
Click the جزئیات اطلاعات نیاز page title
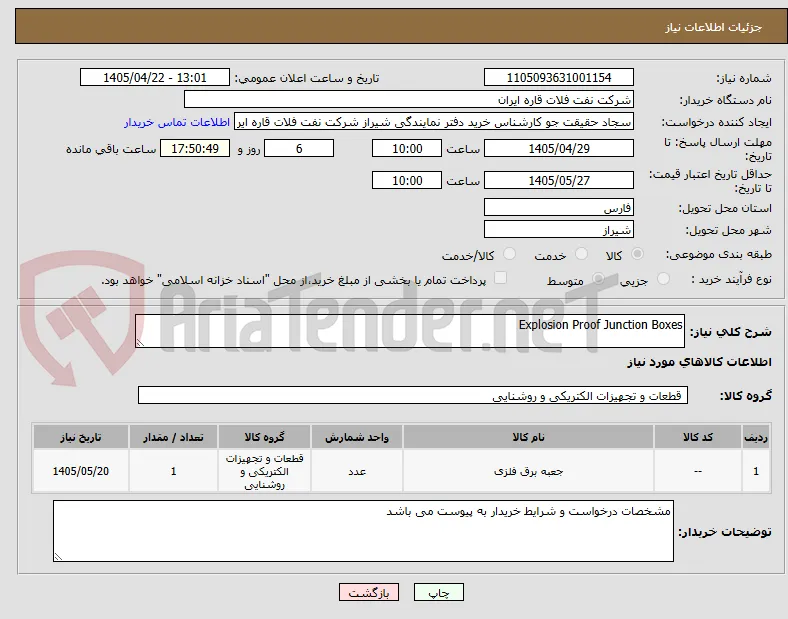pyautogui.click(x=714, y=27)
